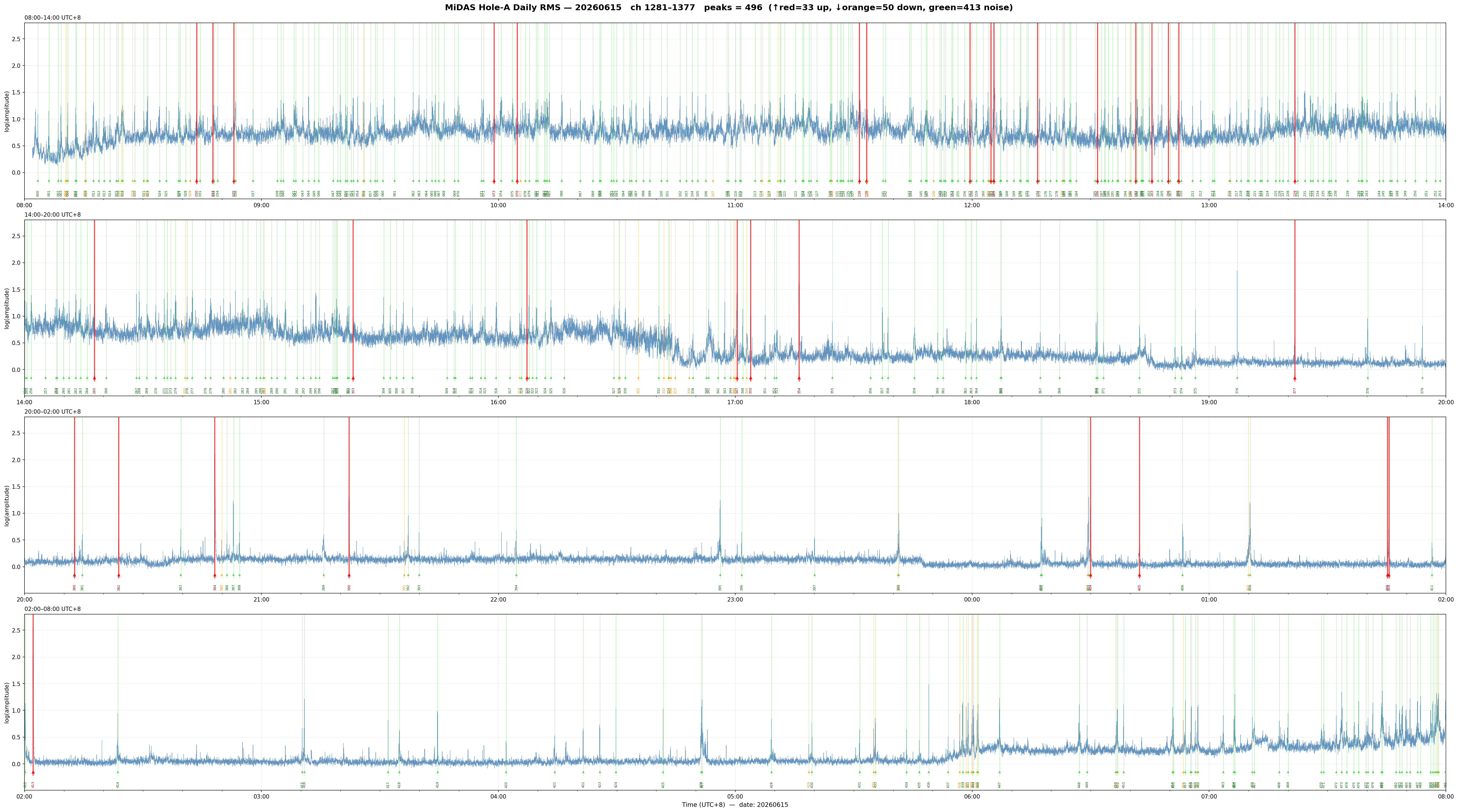Screen dimensions: 1458x812
Task: Click the "2.0" y-tick of the 02:00–08:00 panel
Action: pos(16,657)
